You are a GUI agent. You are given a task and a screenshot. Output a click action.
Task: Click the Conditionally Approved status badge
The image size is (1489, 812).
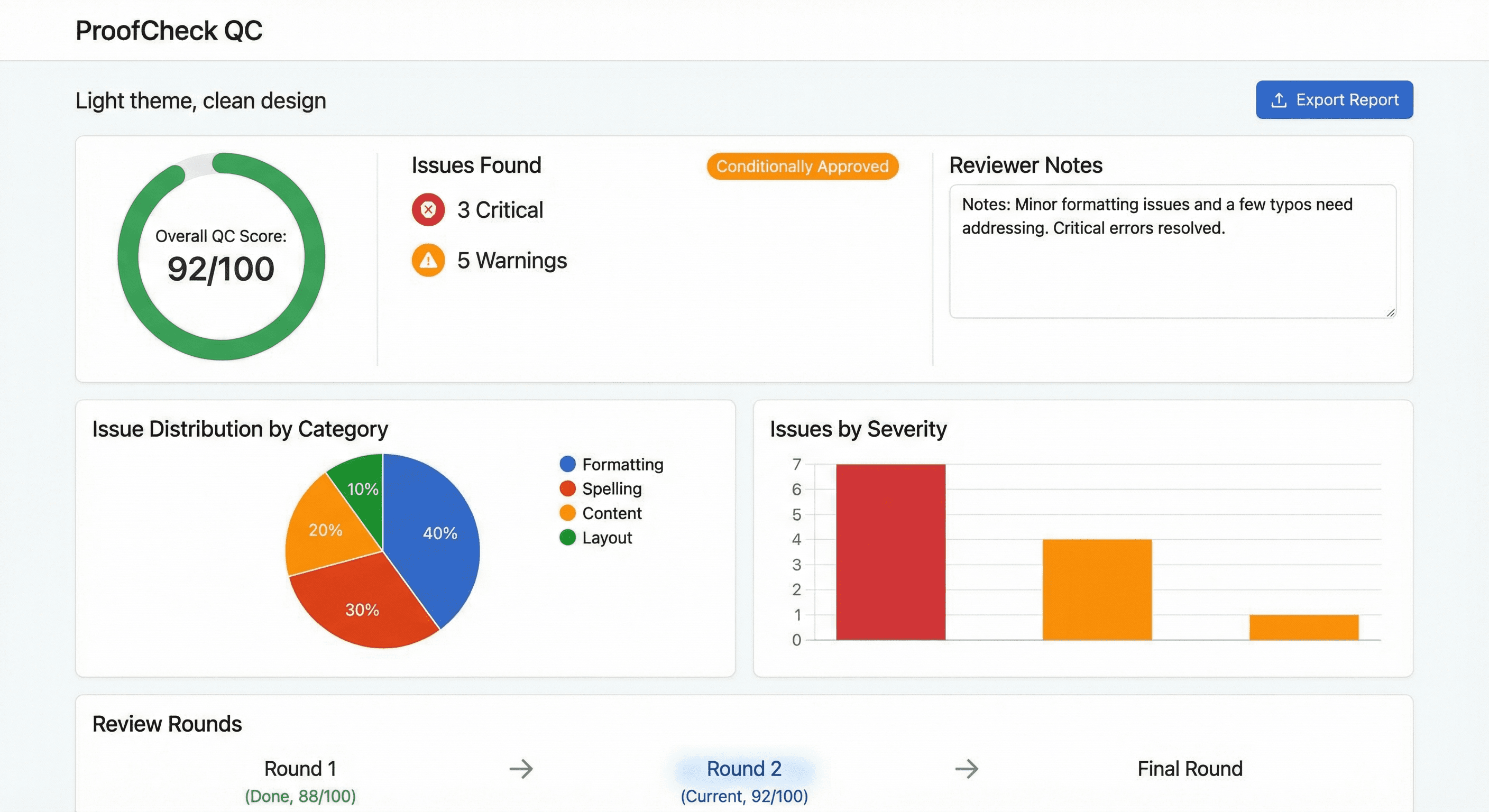point(802,167)
